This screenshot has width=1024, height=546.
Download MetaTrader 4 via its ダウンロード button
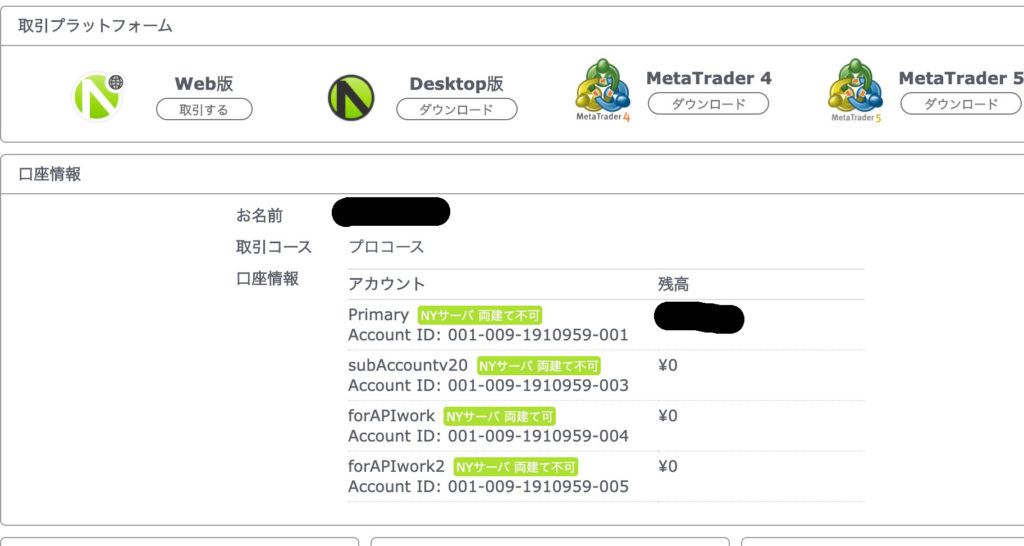pyautogui.click(x=708, y=104)
